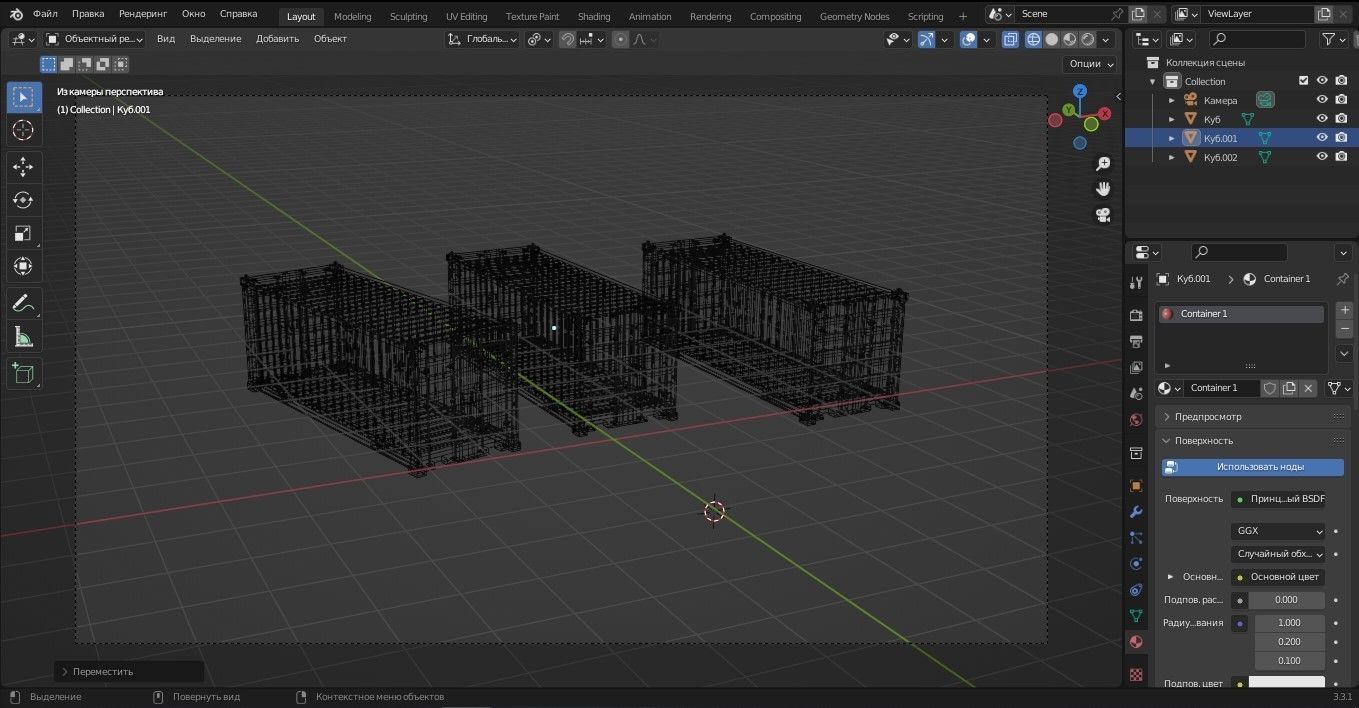The height and width of the screenshot is (708, 1359).
Task: Open the Tool properties tab
Action: click(x=1136, y=283)
